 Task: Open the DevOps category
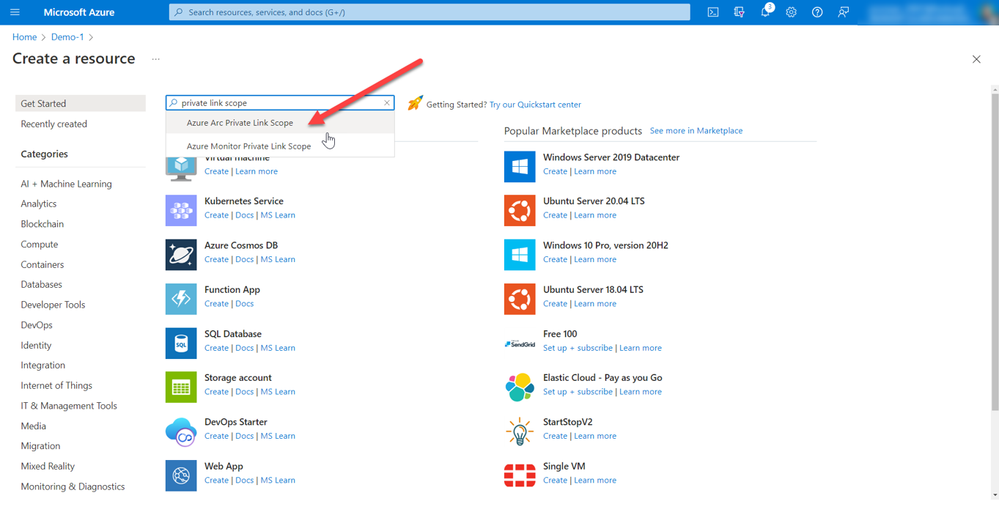pyautogui.click(x=36, y=325)
